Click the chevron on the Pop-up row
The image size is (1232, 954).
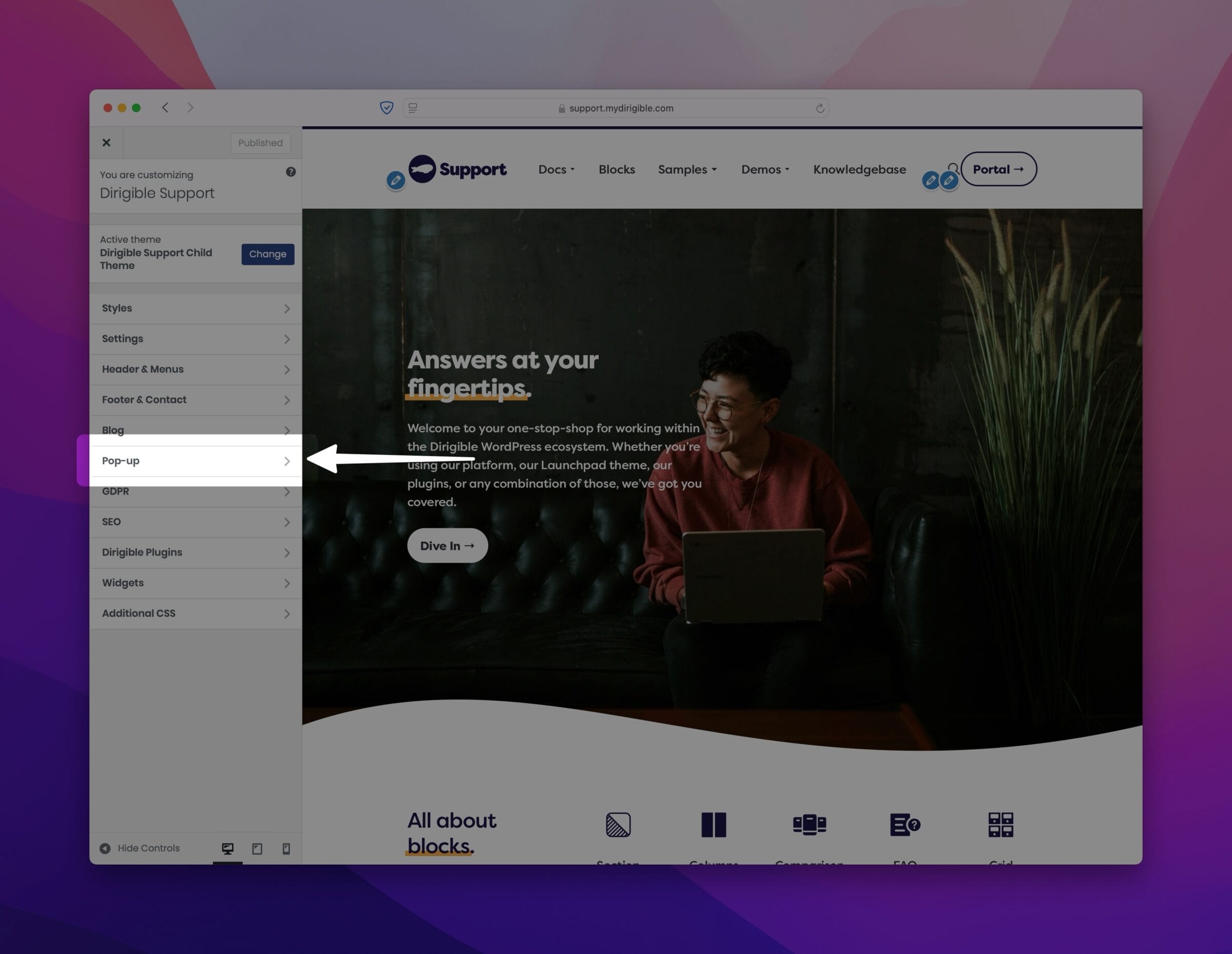click(286, 461)
